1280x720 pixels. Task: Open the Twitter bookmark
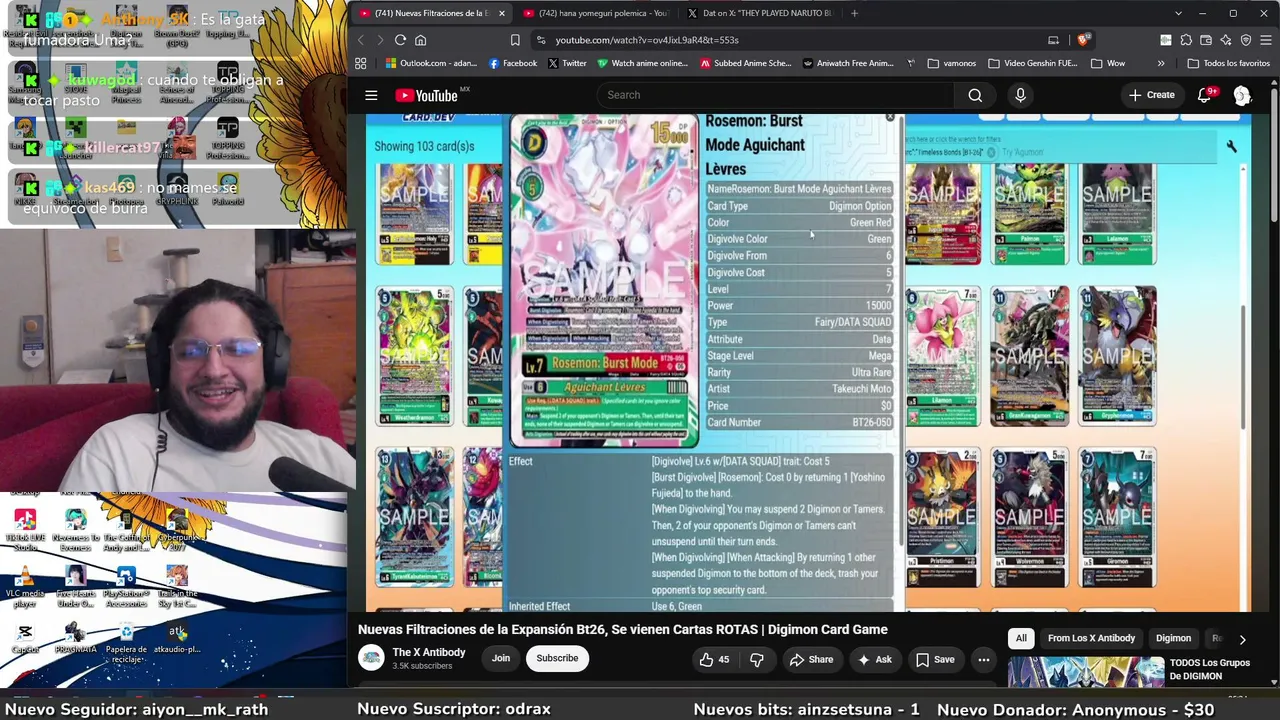click(x=567, y=63)
